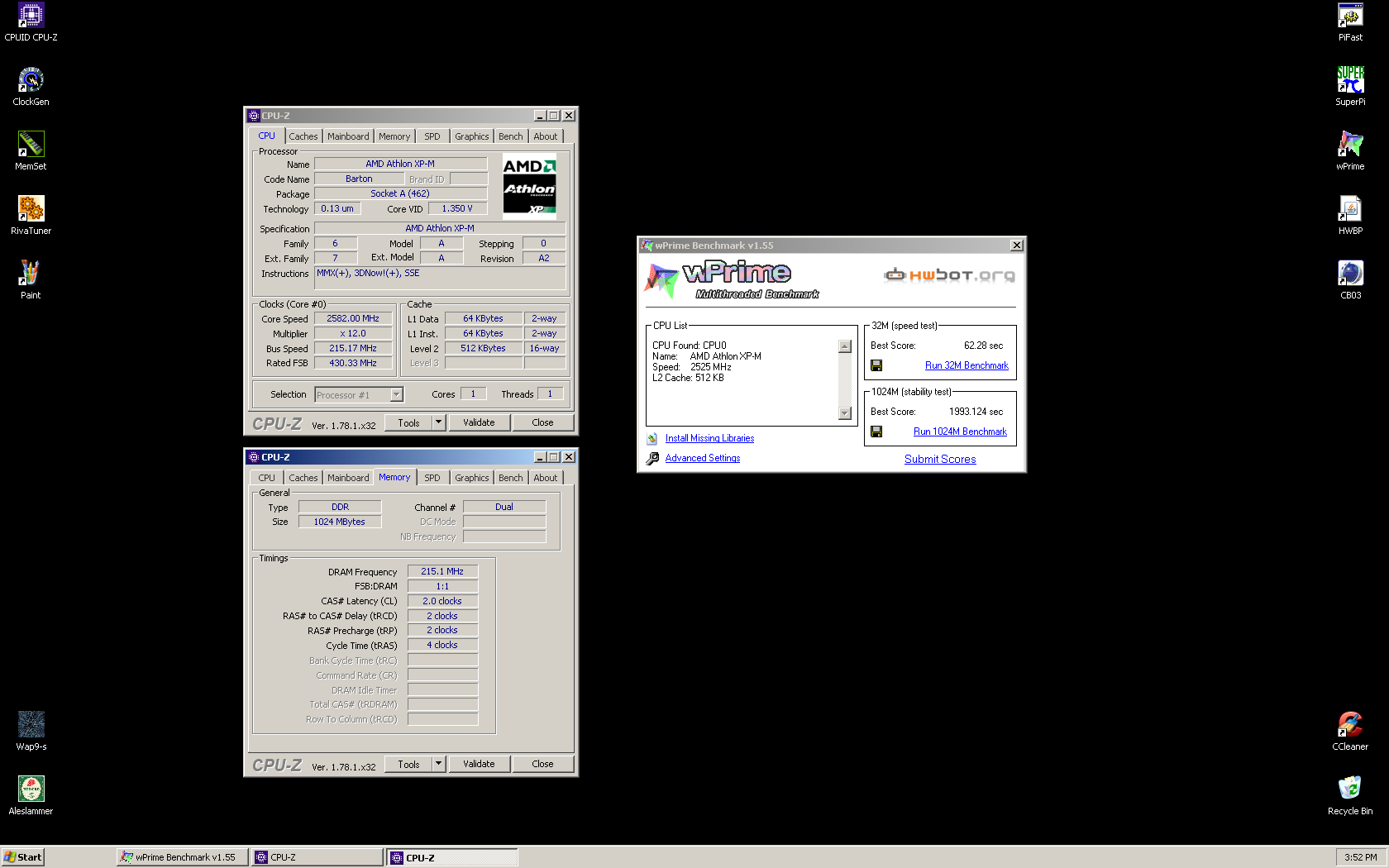Switch to Graphics tab in upper CPU-Z
The width and height of the screenshot is (1389, 868).
click(x=471, y=136)
